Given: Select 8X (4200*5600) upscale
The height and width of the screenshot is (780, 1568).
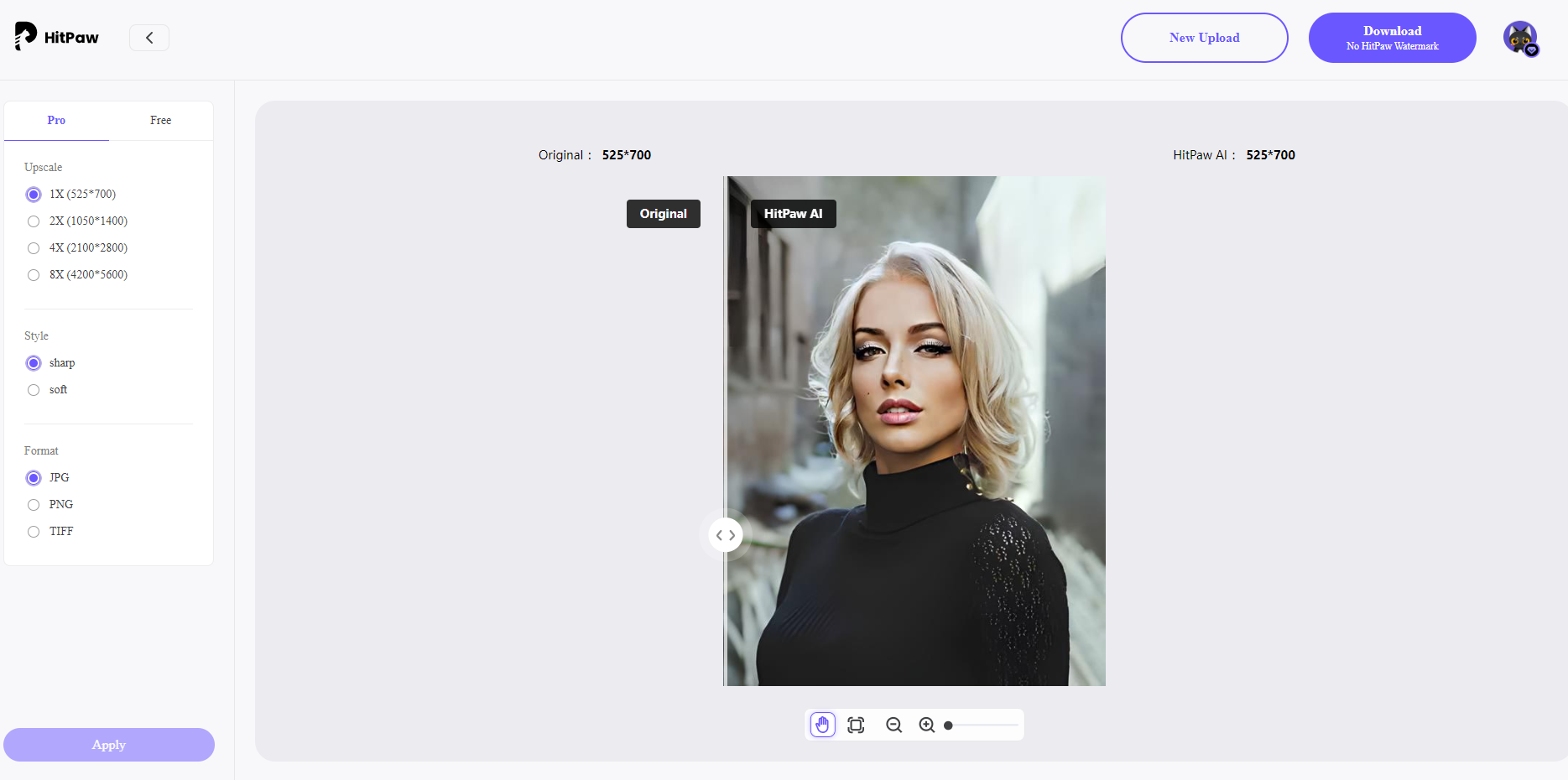Looking at the screenshot, I should click(x=76, y=274).
